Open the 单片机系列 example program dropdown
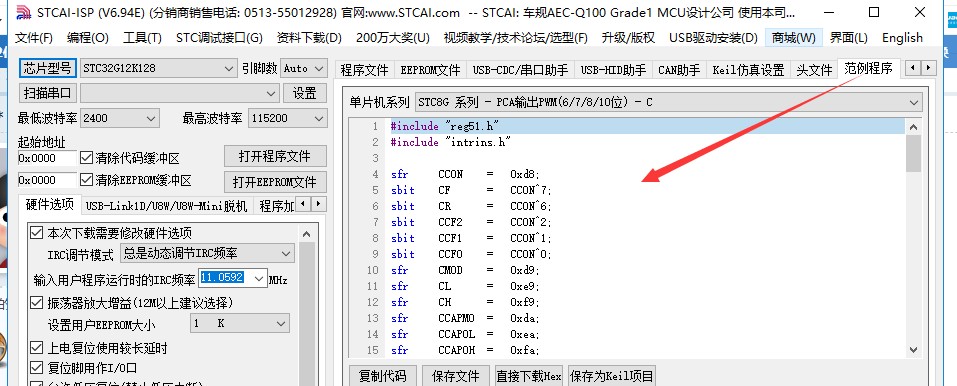The height and width of the screenshot is (386, 957). pyautogui.click(x=668, y=102)
